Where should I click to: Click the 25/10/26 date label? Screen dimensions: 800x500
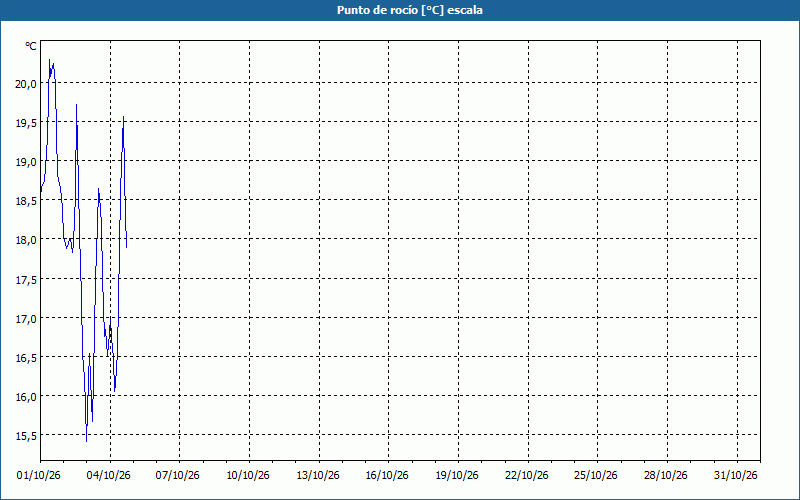click(x=596, y=476)
